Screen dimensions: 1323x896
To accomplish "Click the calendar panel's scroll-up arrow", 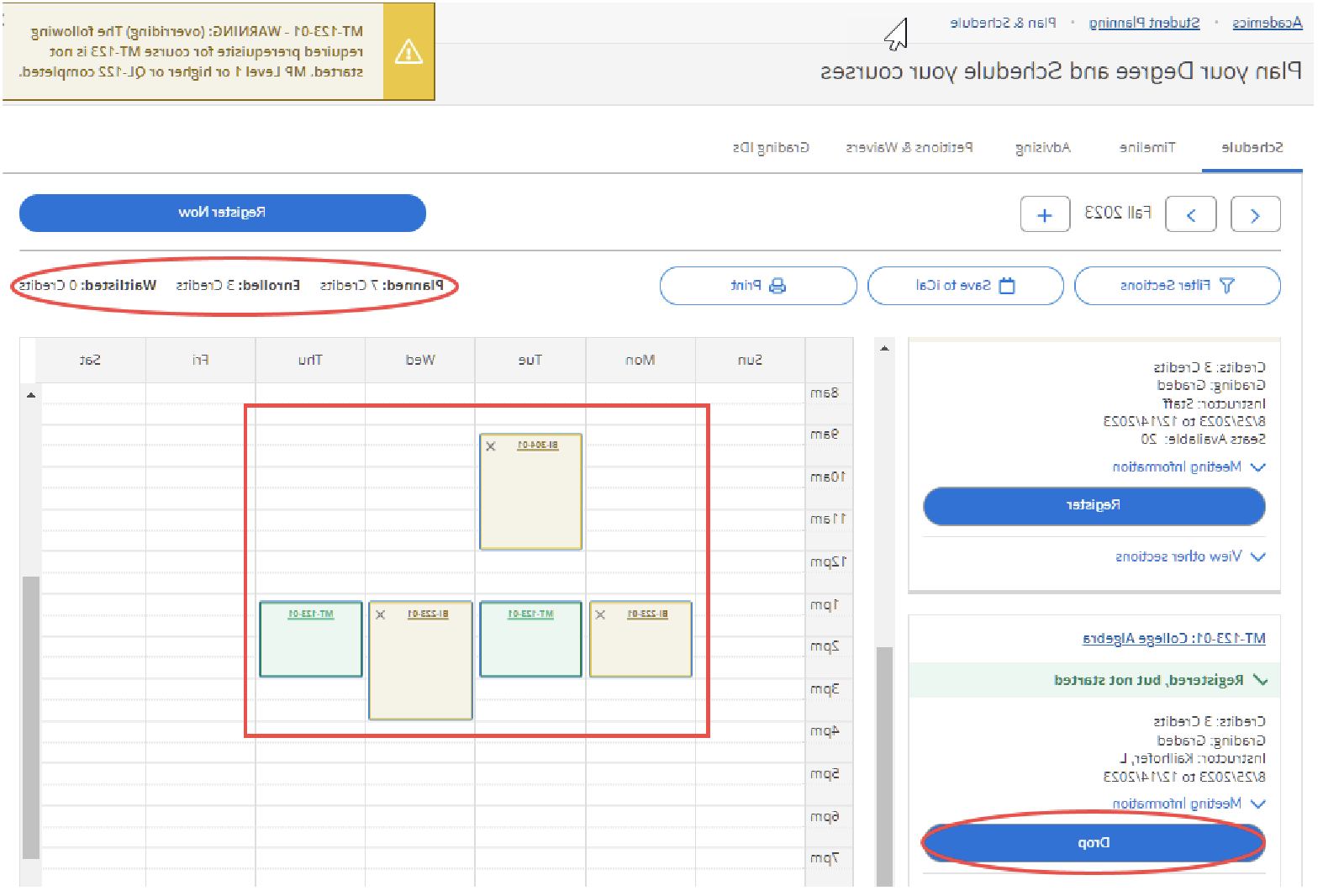I will (31, 394).
